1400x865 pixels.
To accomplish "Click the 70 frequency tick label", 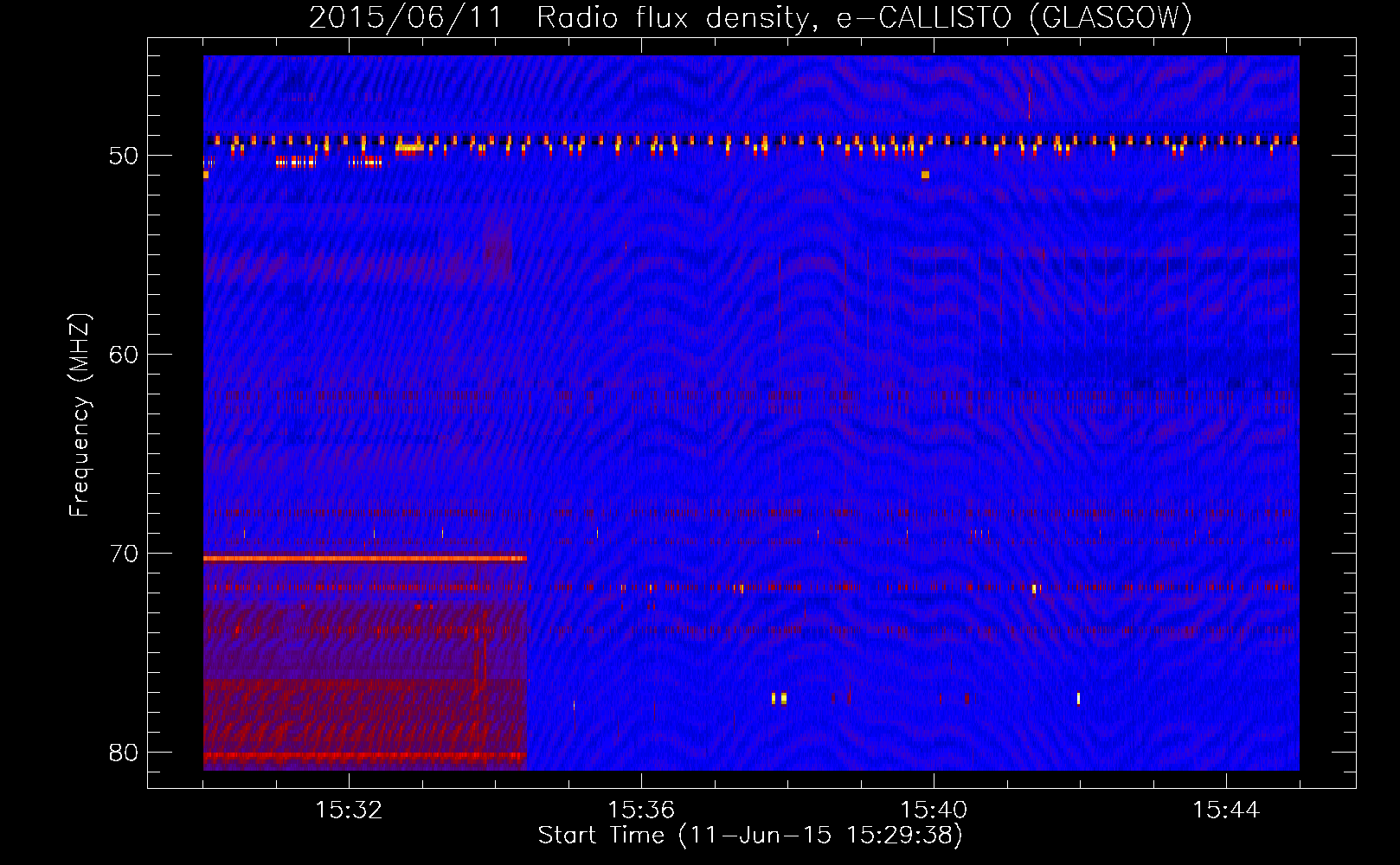I will point(124,554).
